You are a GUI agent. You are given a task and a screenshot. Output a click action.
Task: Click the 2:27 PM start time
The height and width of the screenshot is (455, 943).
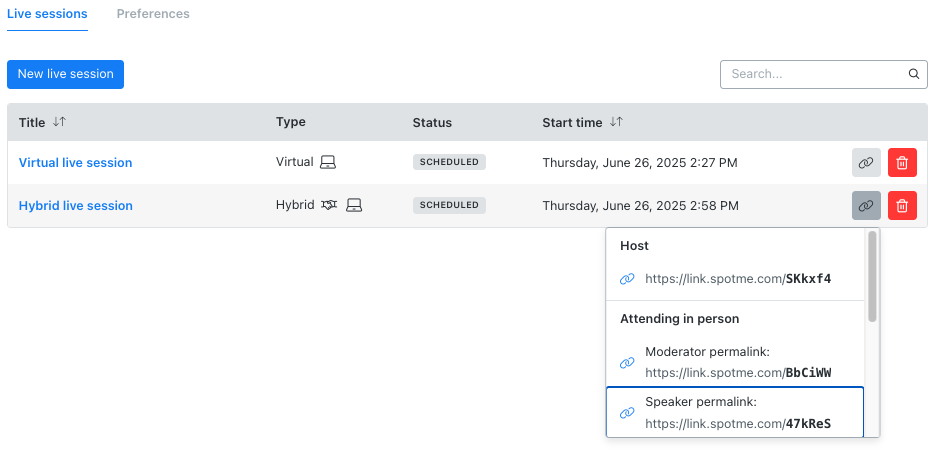click(640, 162)
